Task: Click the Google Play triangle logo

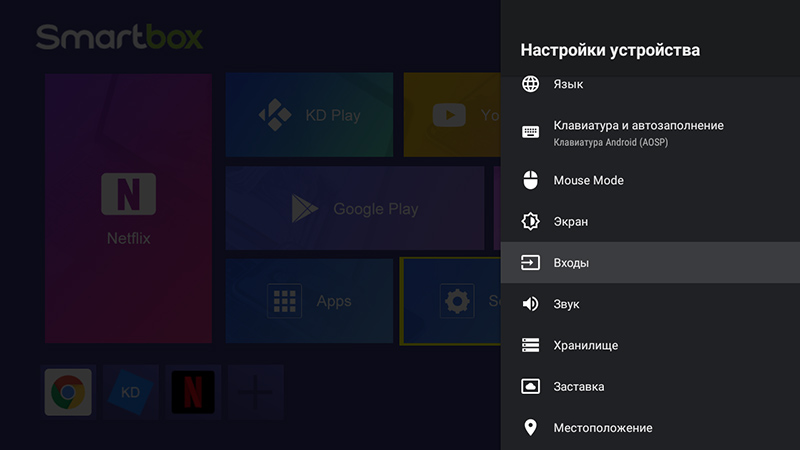Action: point(304,208)
